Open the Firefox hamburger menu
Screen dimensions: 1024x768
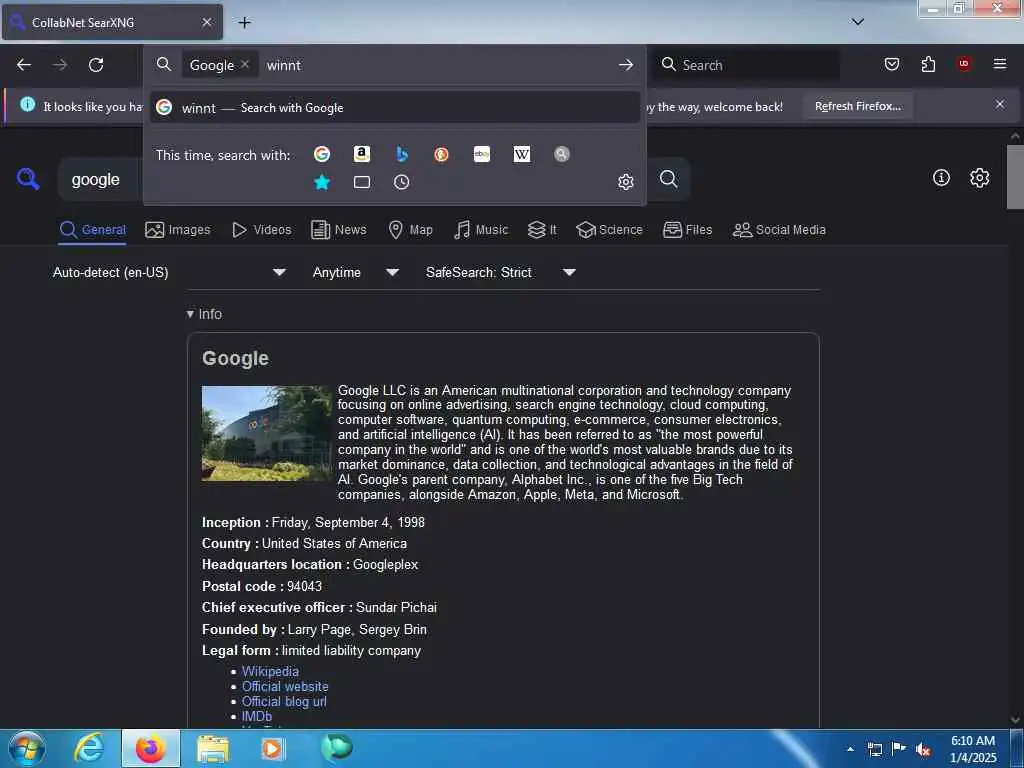tap(1000, 64)
